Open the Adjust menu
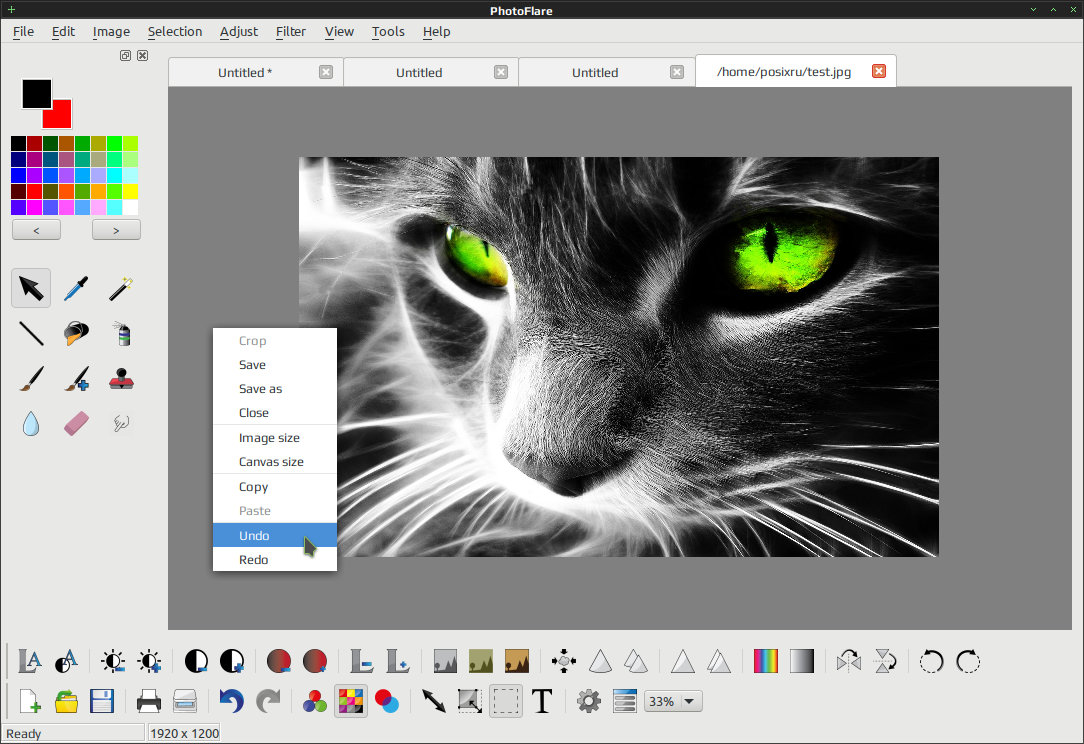Screen dimensions: 1084x744 pyautogui.click(x=239, y=31)
